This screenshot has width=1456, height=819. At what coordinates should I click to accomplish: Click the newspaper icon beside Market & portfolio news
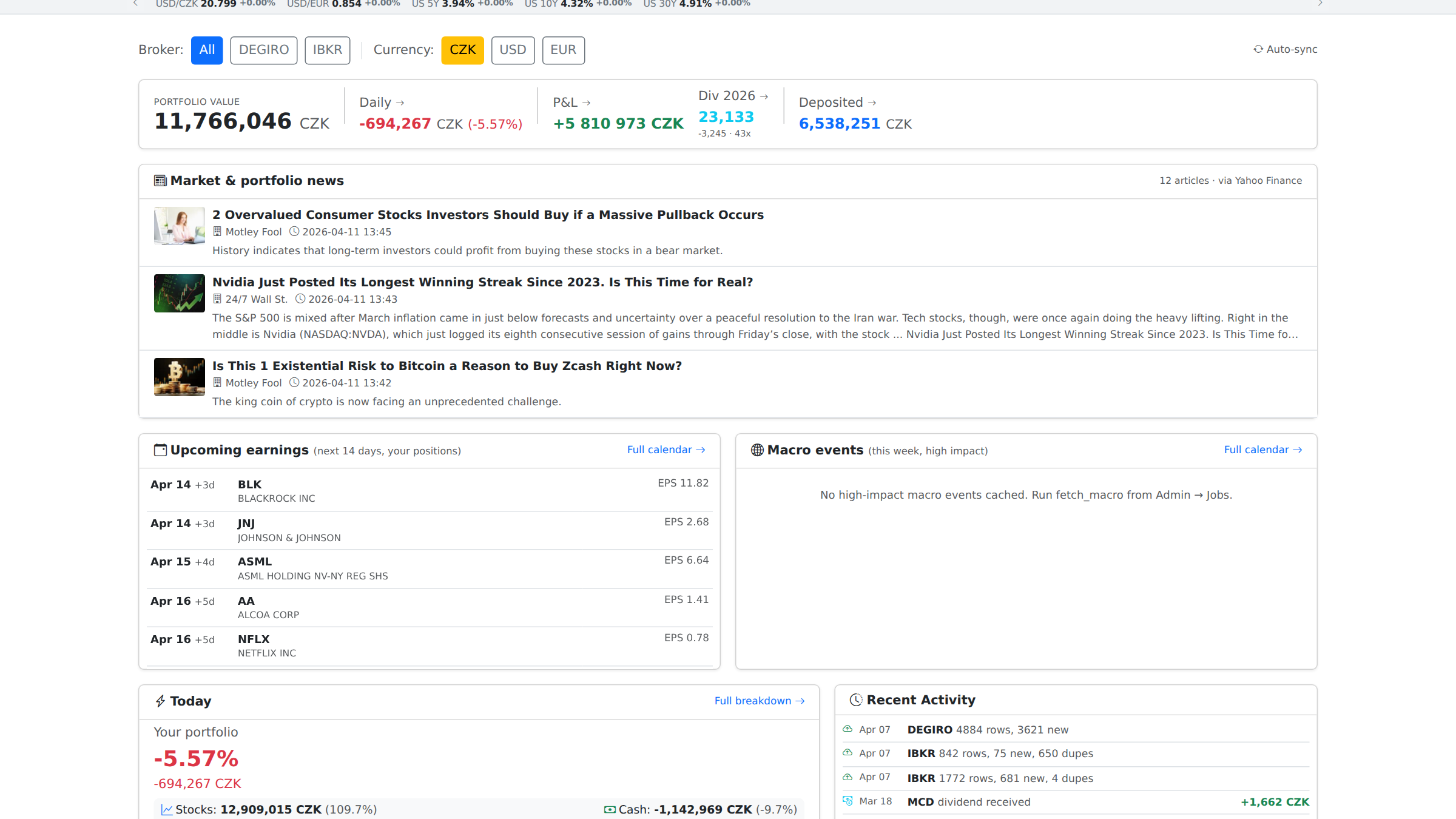pos(160,181)
